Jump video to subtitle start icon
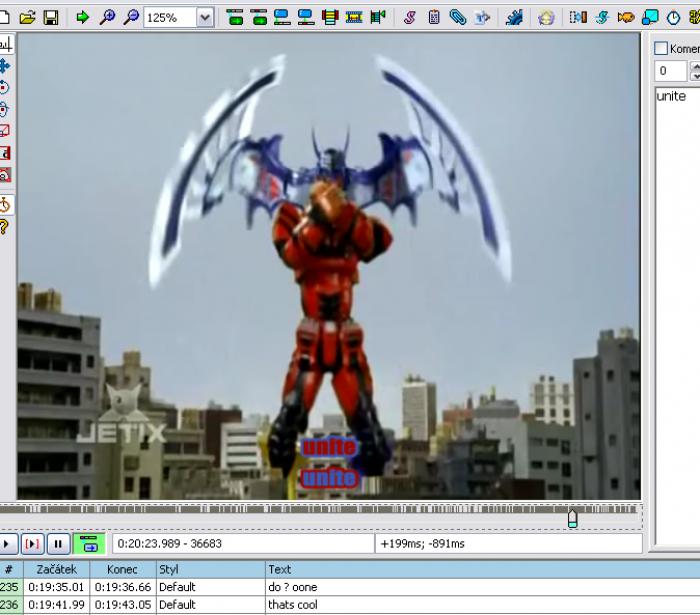The width and height of the screenshot is (700, 615). coord(235,18)
